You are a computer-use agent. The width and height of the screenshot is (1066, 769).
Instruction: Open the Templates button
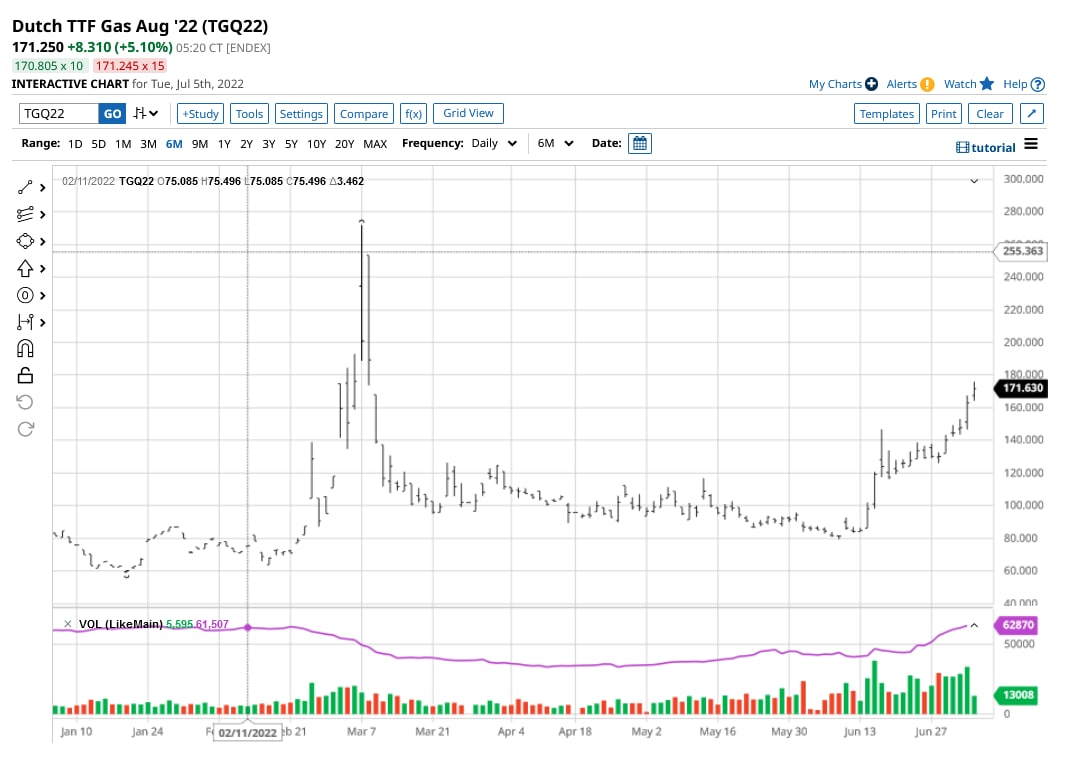pos(887,114)
